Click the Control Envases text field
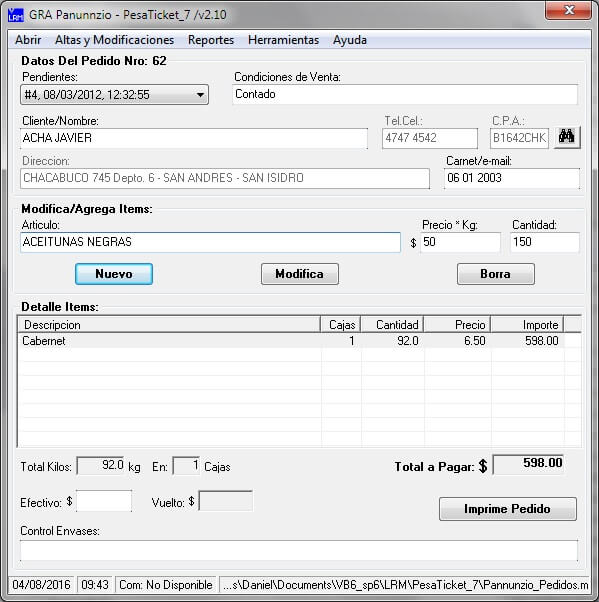The height and width of the screenshot is (602, 599). 299,551
